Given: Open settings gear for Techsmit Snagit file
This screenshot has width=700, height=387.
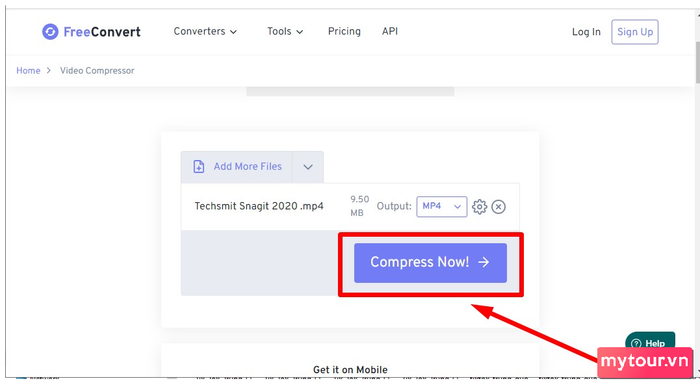Looking at the screenshot, I should pyautogui.click(x=479, y=207).
